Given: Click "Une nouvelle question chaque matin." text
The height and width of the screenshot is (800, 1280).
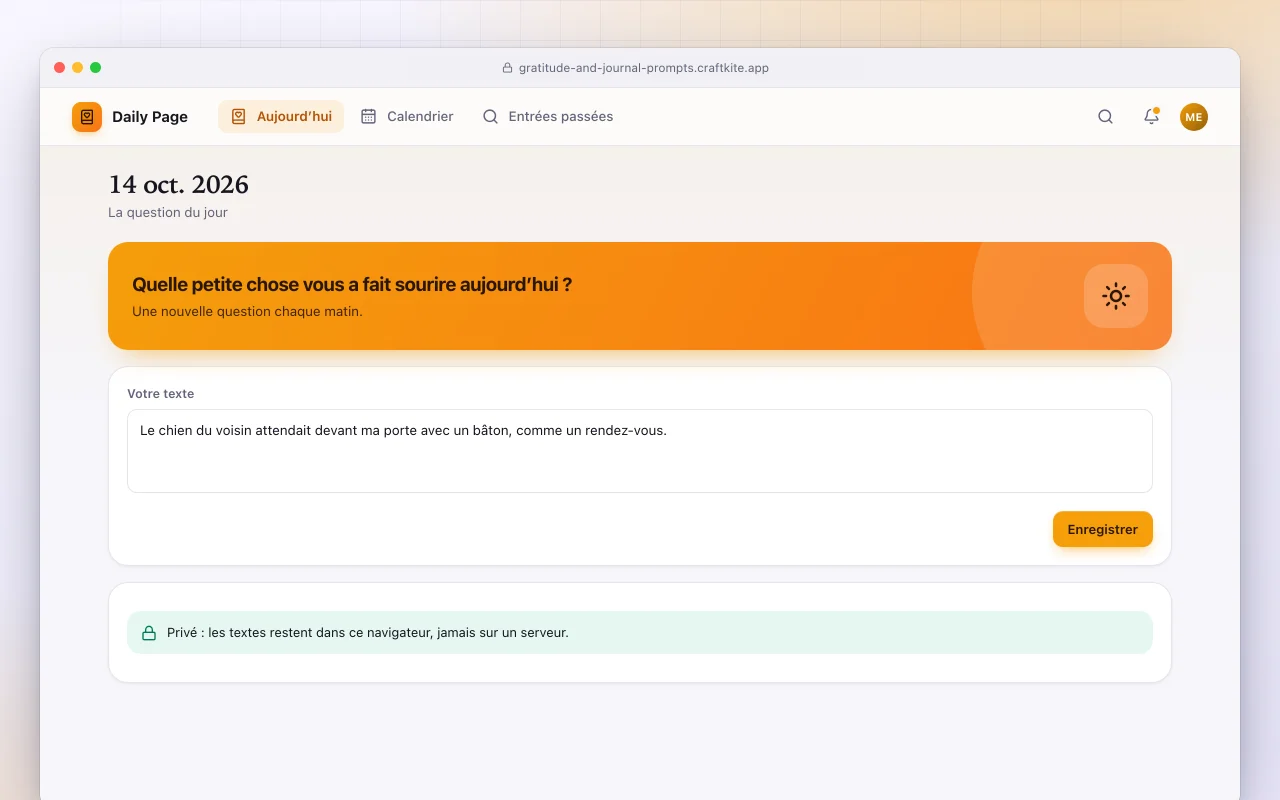Looking at the screenshot, I should coord(247,311).
